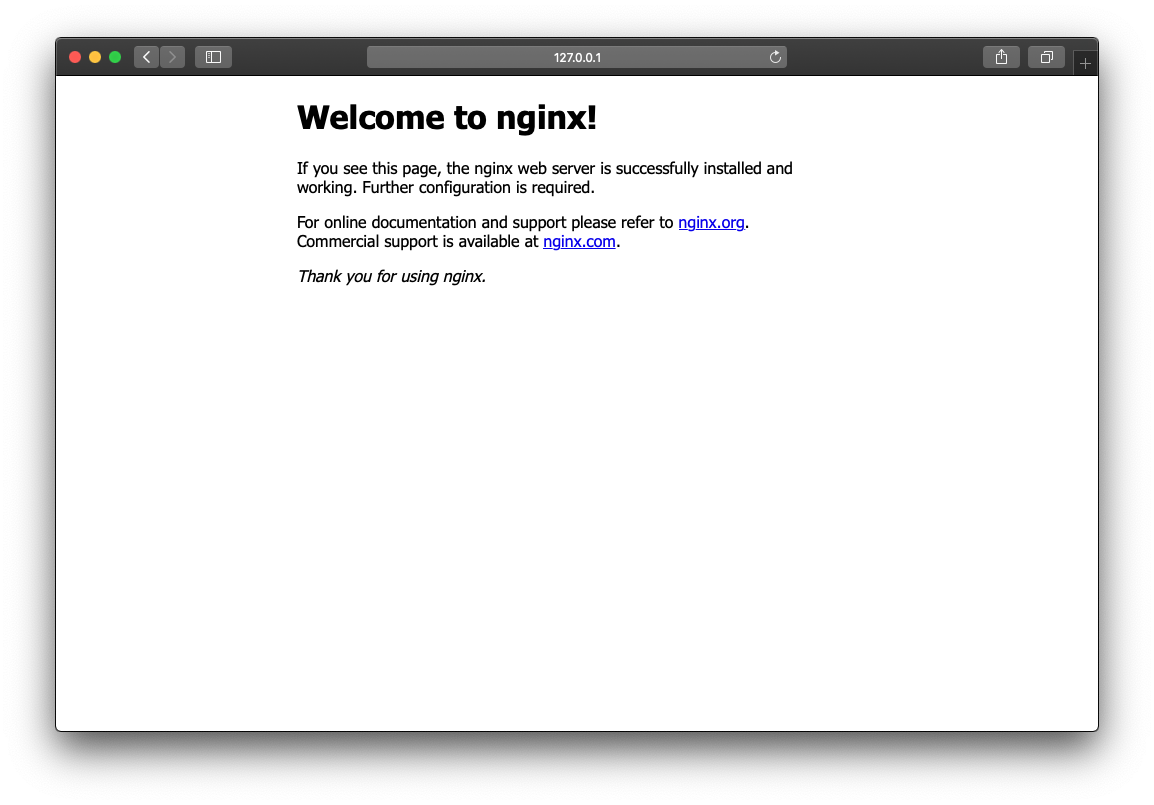Click the yellow minimize traffic light
This screenshot has width=1154, height=805.
95,57
